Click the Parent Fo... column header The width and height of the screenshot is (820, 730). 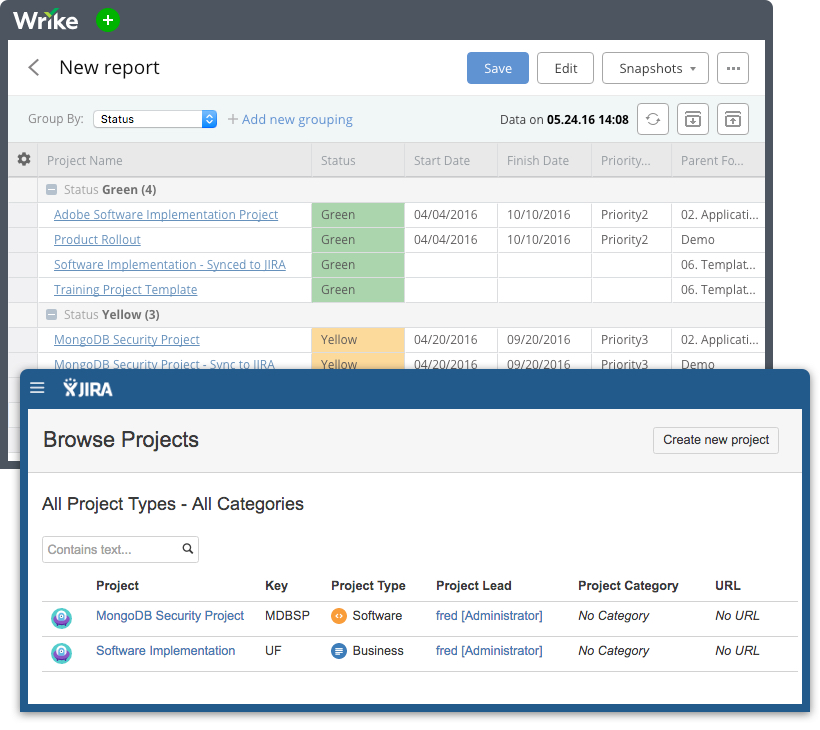tap(718, 161)
